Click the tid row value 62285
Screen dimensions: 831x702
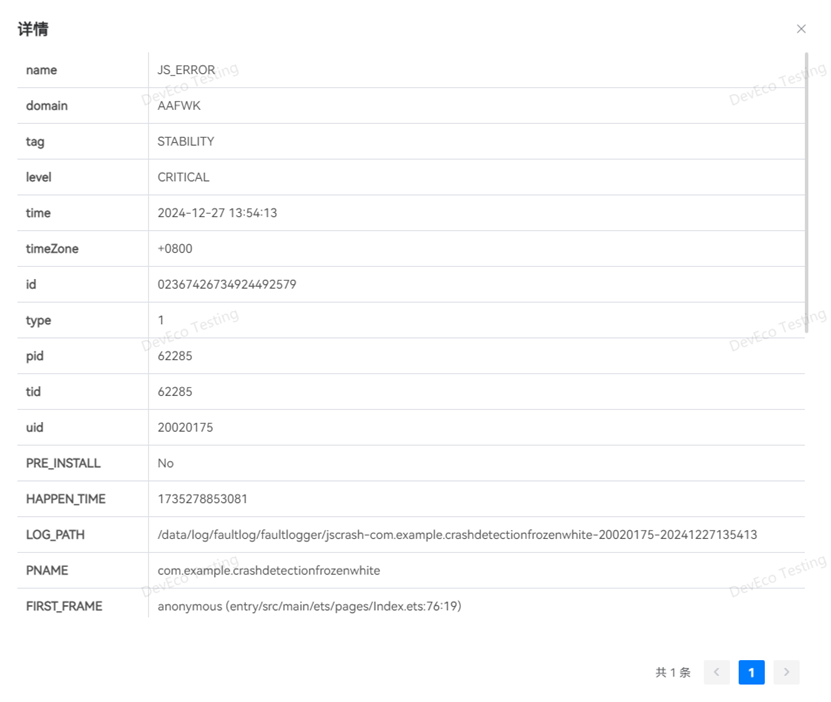click(x=175, y=392)
